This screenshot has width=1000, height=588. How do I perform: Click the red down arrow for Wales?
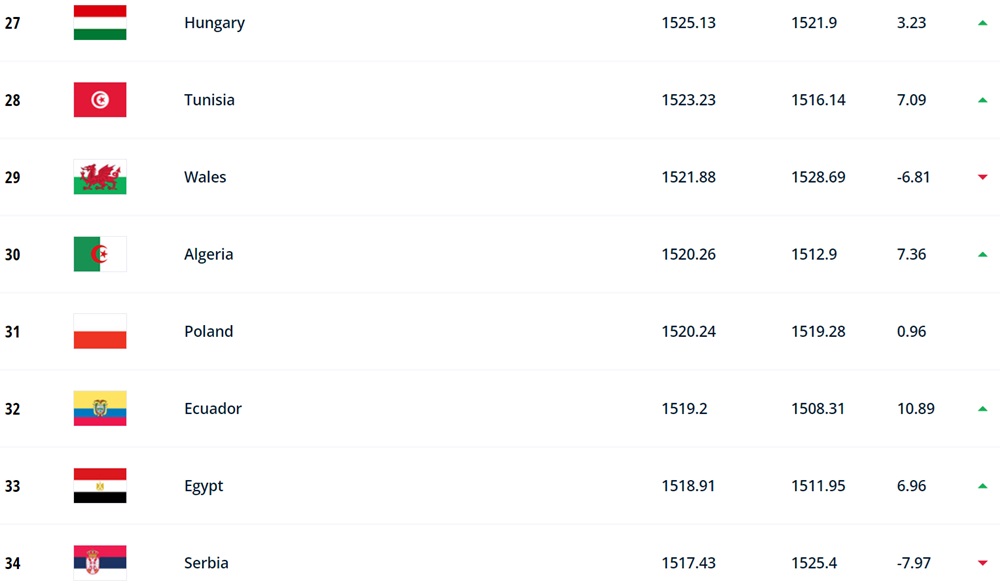pyautogui.click(x=982, y=177)
